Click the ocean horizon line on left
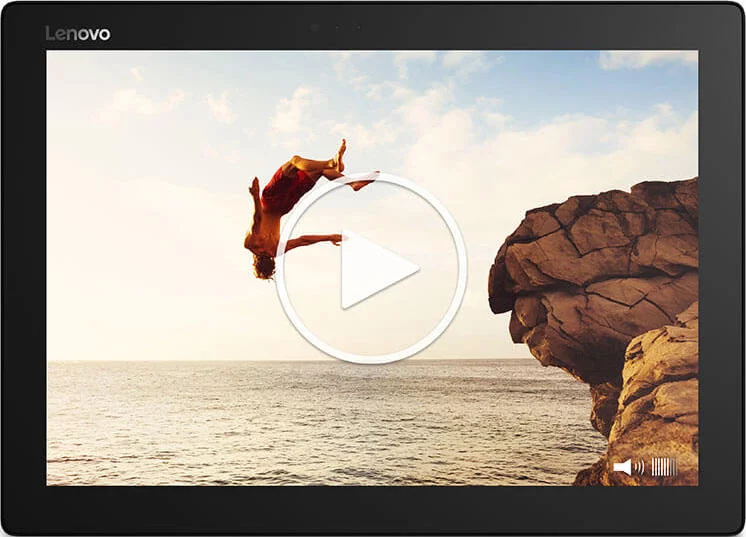The height and width of the screenshot is (537, 746). pos(150,361)
